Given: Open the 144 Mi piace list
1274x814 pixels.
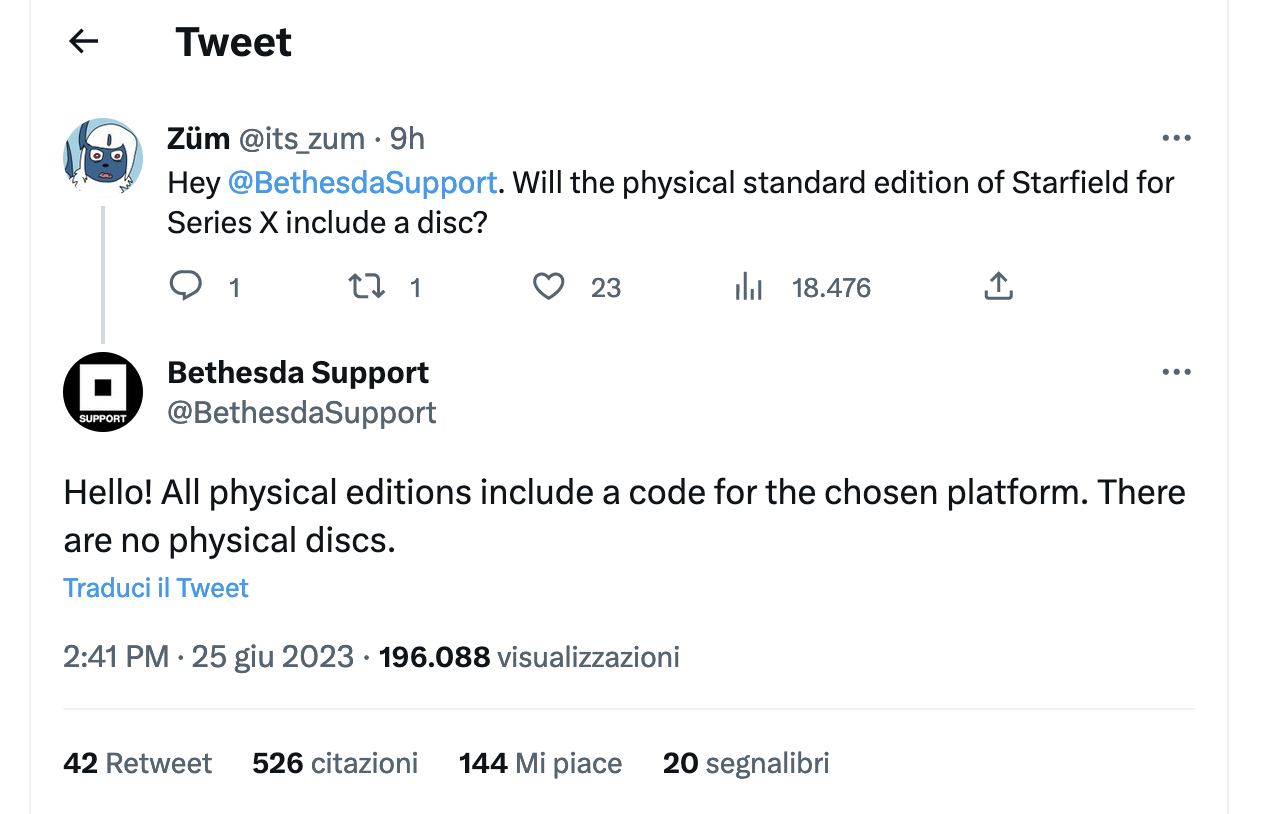Looking at the screenshot, I should pyautogui.click(x=540, y=764).
